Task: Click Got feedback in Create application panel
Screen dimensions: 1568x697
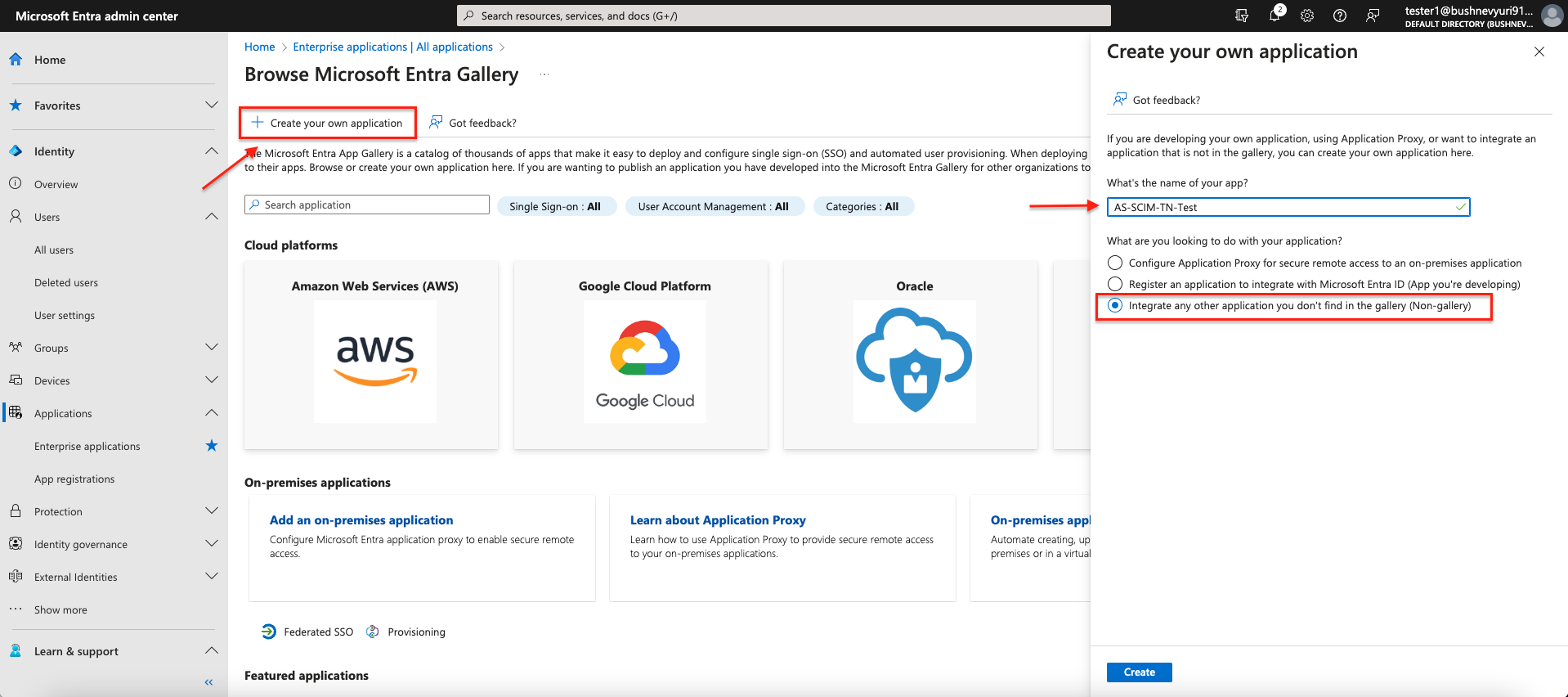Action: (x=1157, y=100)
